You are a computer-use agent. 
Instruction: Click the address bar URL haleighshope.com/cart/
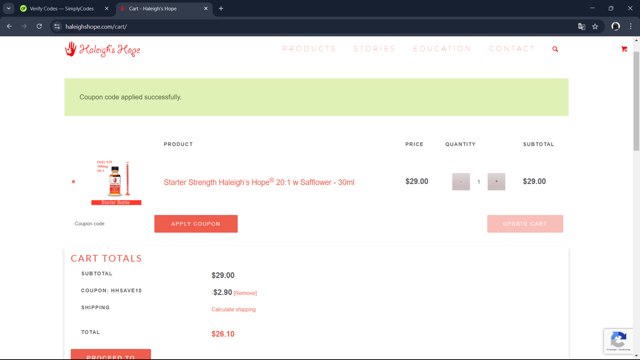pyautogui.click(x=96, y=27)
